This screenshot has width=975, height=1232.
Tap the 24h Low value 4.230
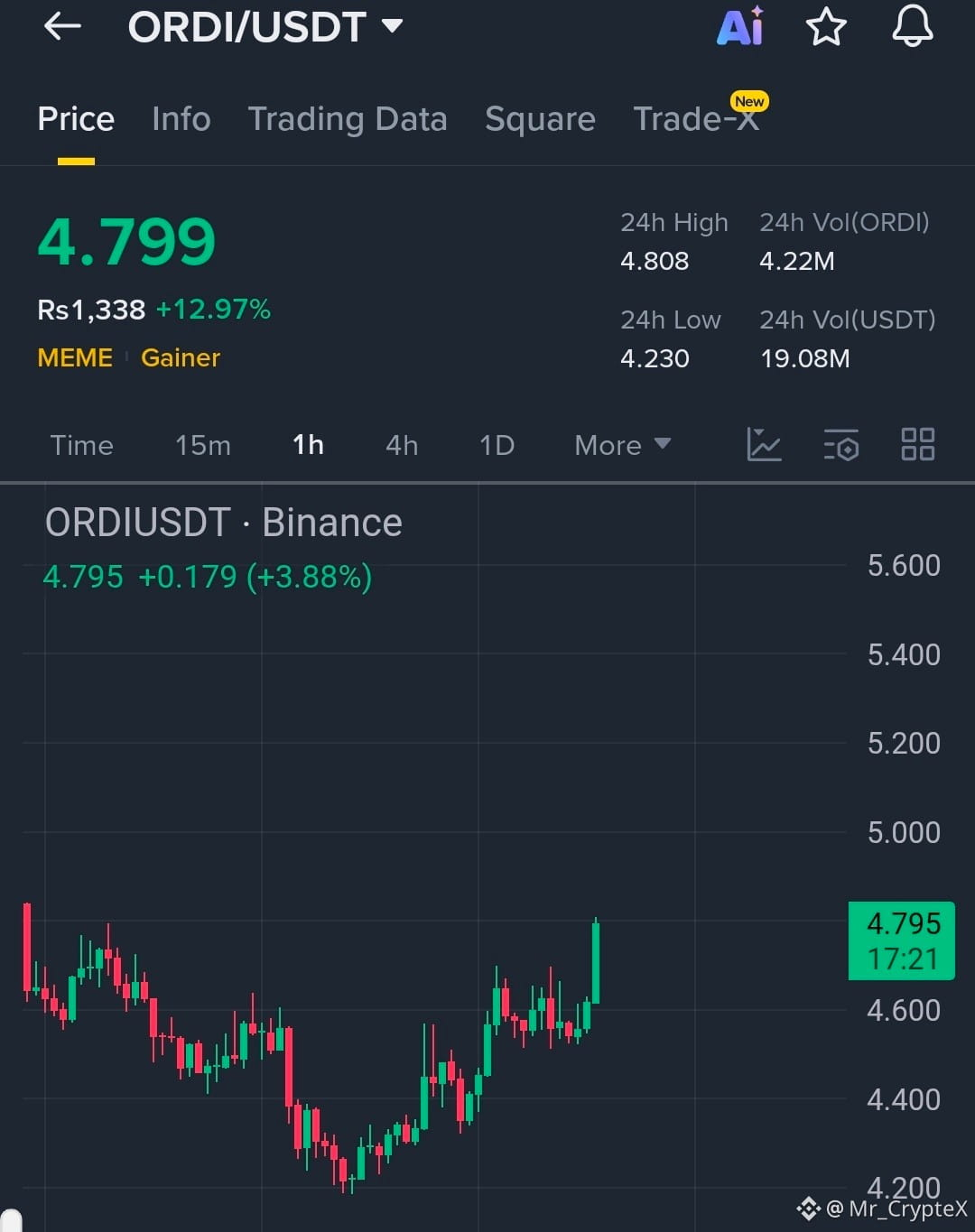click(655, 358)
